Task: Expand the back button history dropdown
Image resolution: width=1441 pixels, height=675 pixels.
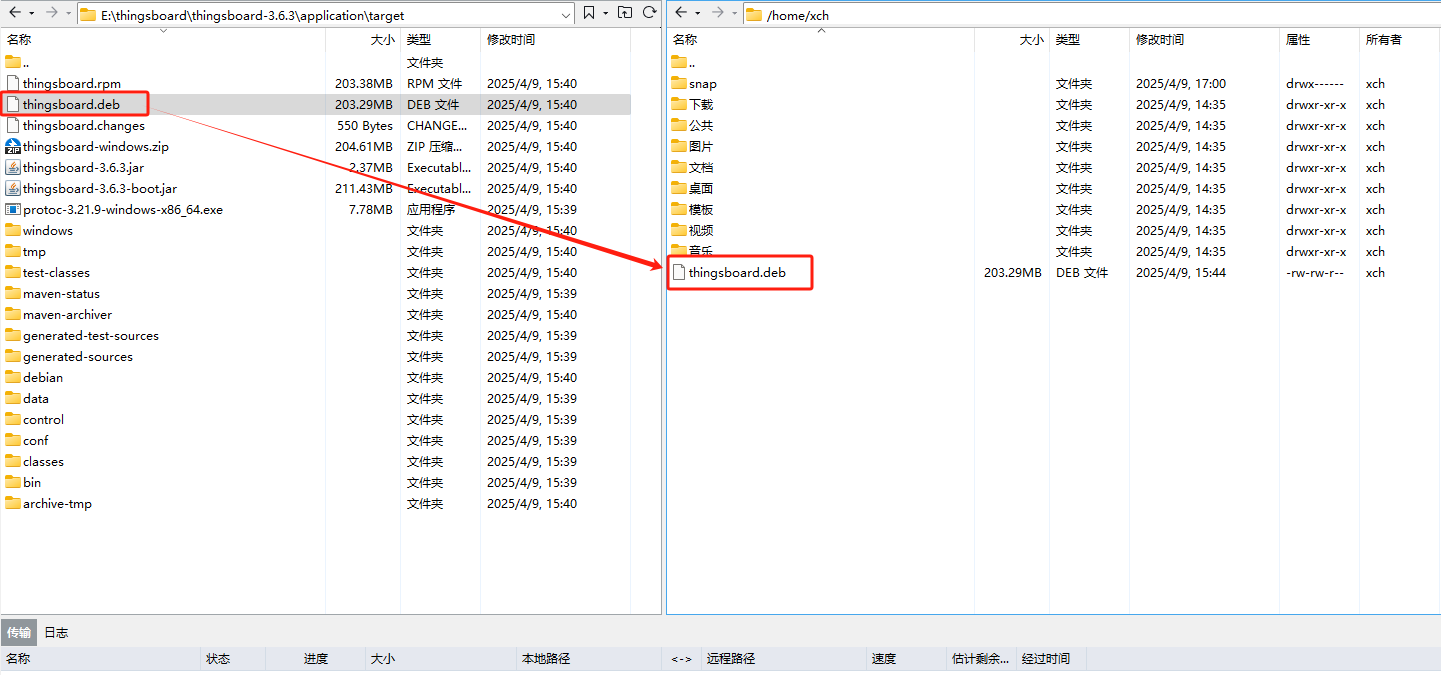Action: pos(33,14)
